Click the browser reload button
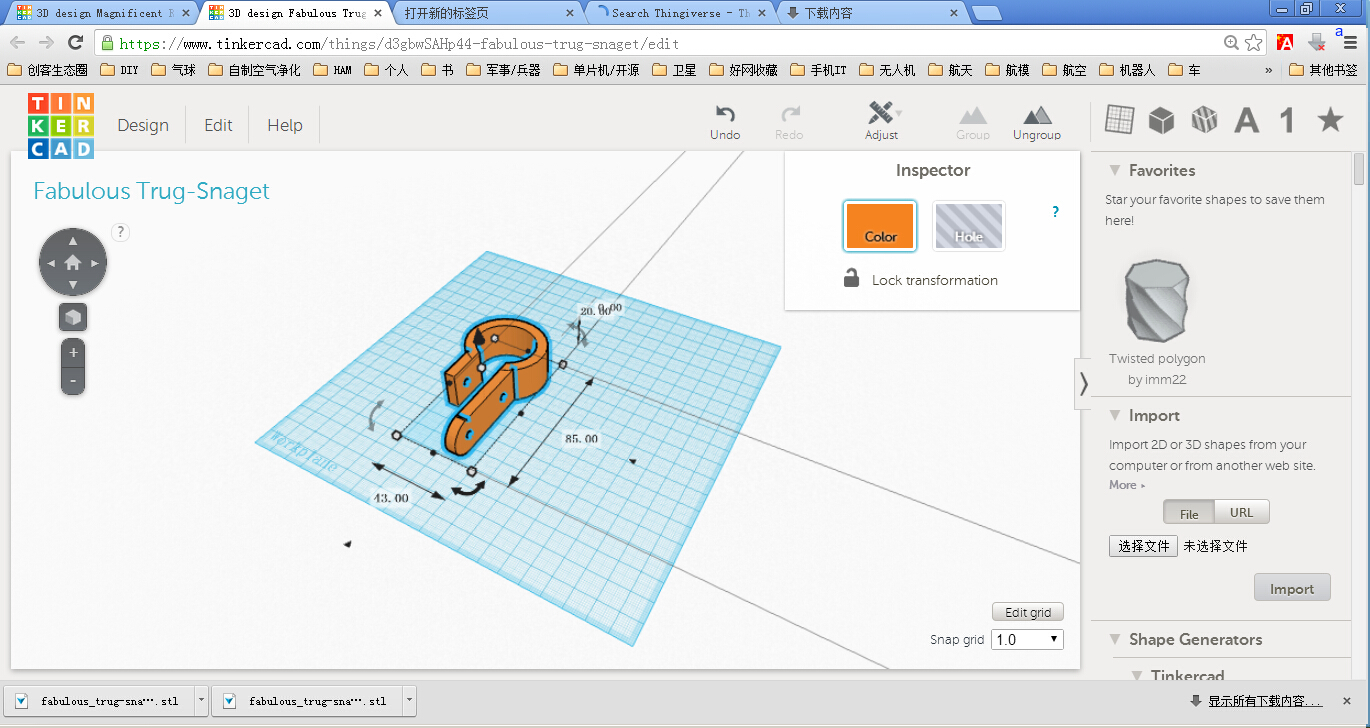 pyautogui.click(x=75, y=43)
